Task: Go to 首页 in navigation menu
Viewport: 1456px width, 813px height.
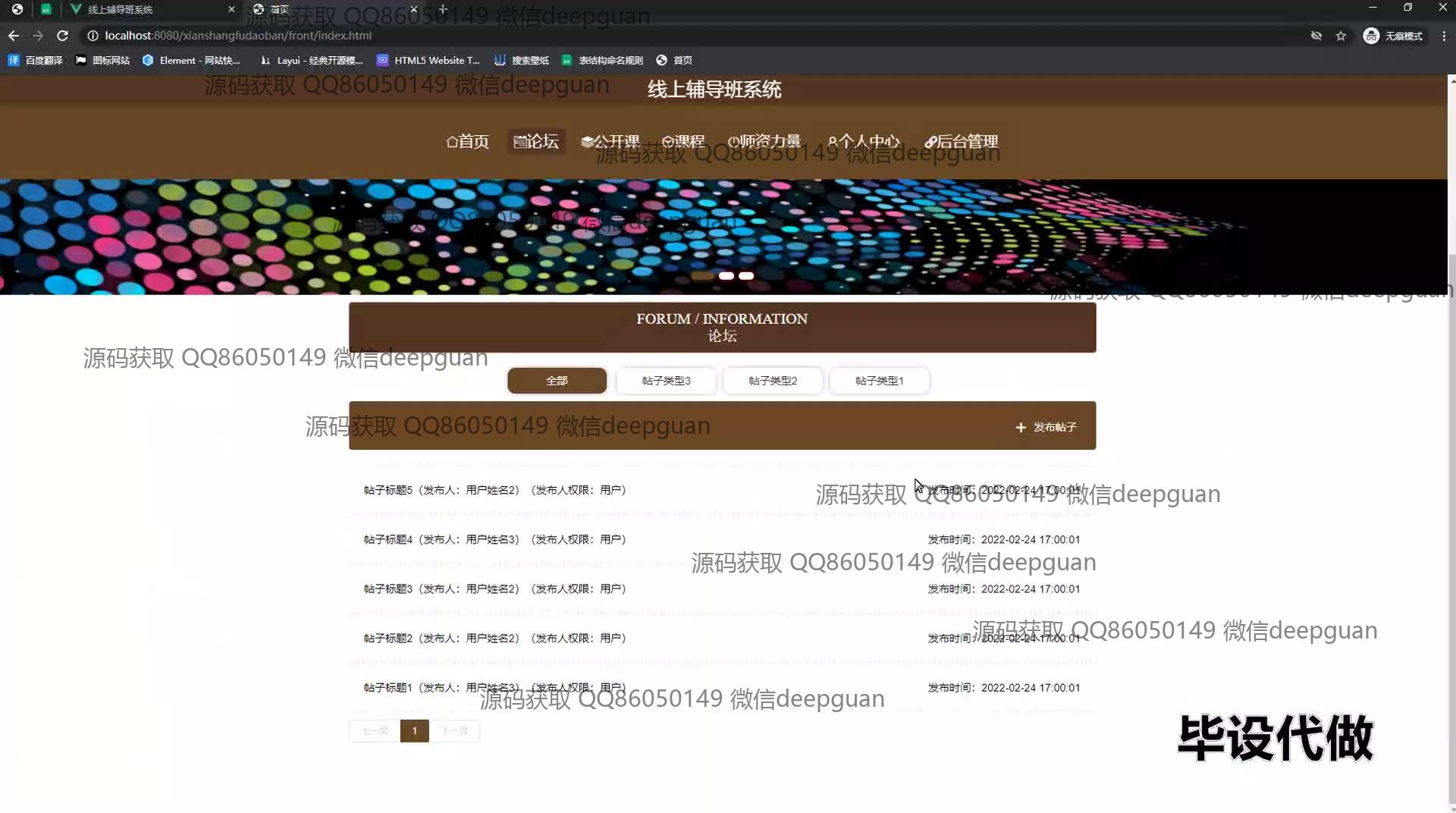Action: [x=467, y=142]
